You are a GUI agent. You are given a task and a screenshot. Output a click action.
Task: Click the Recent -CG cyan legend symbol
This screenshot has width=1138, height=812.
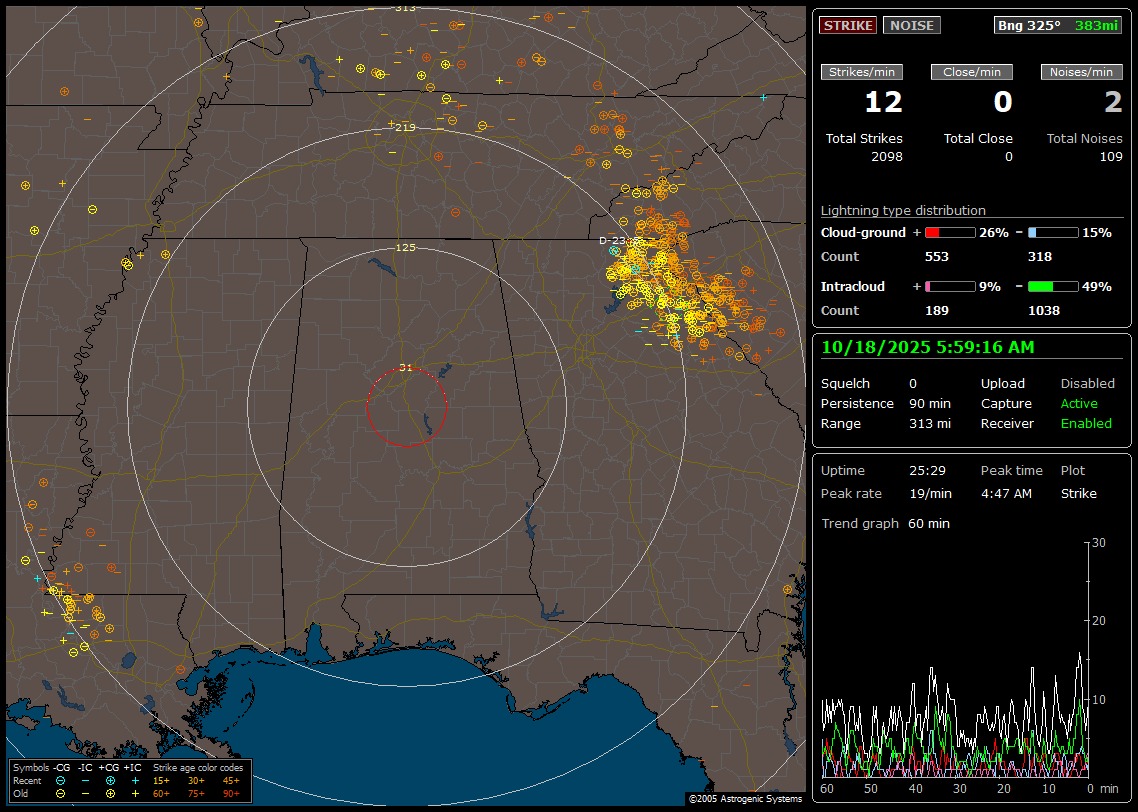[61, 780]
